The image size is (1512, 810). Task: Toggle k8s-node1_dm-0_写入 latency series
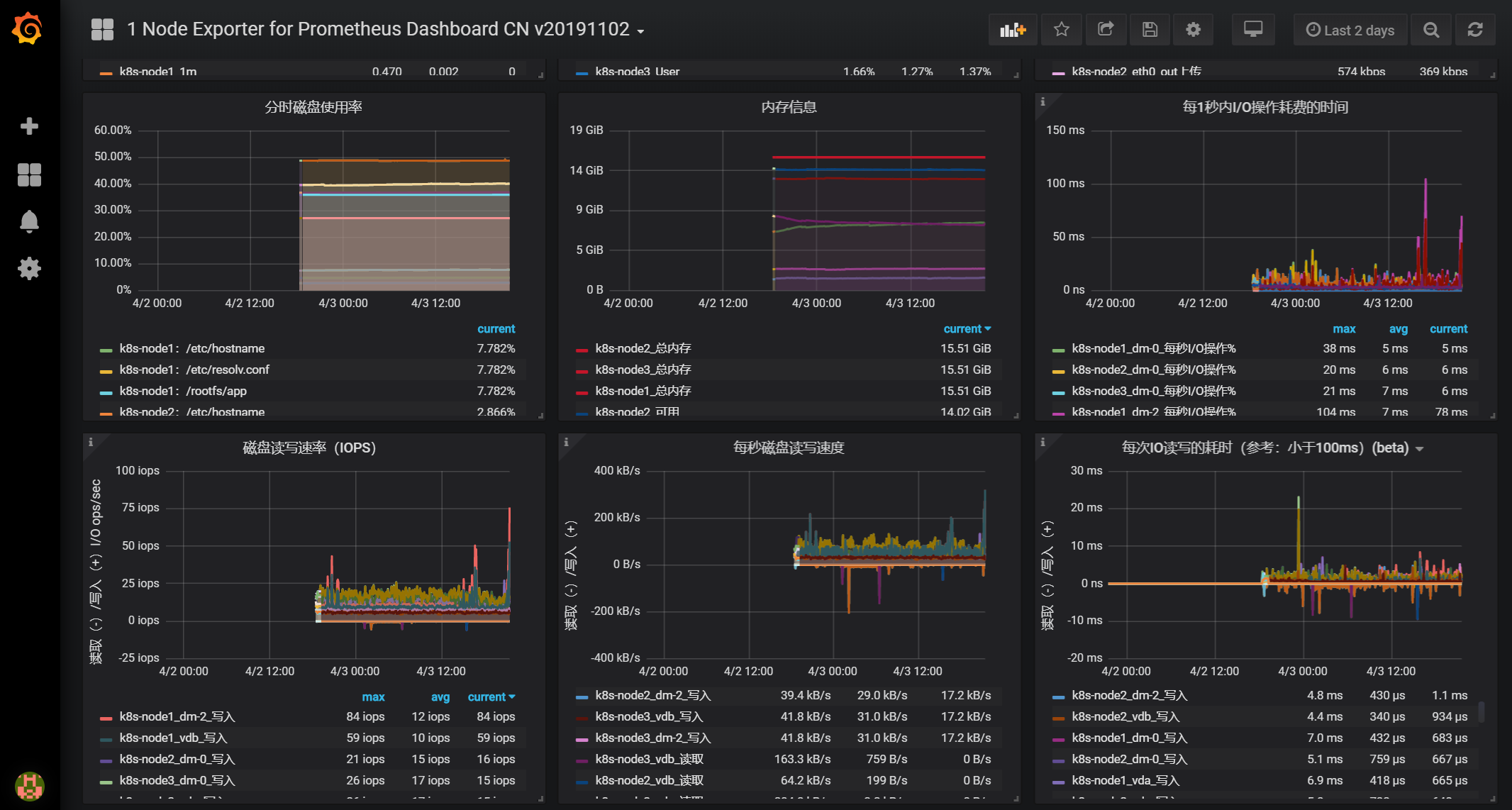coord(1130,738)
